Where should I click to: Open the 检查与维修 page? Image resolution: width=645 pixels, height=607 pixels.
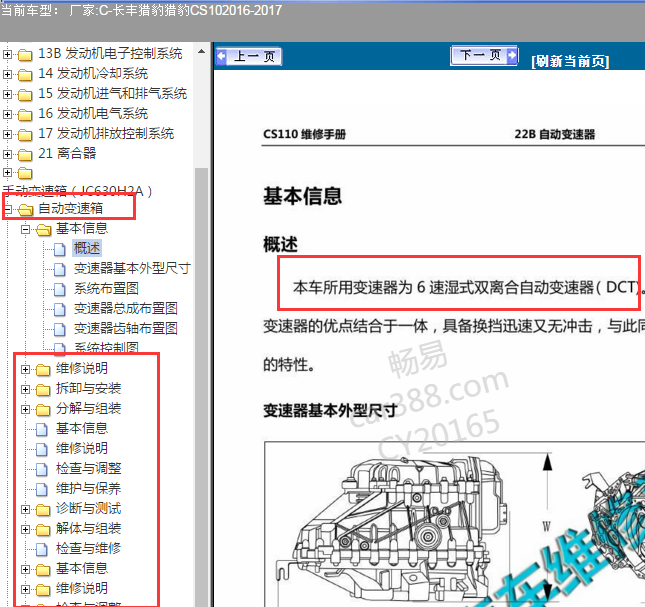(x=88, y=549)
